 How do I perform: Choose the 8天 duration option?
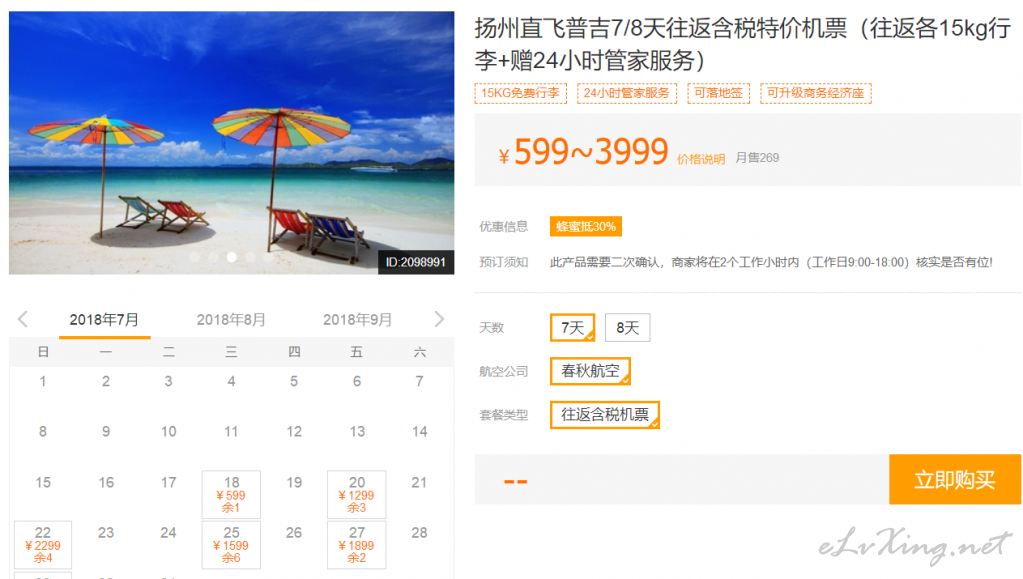coord(628,328)
